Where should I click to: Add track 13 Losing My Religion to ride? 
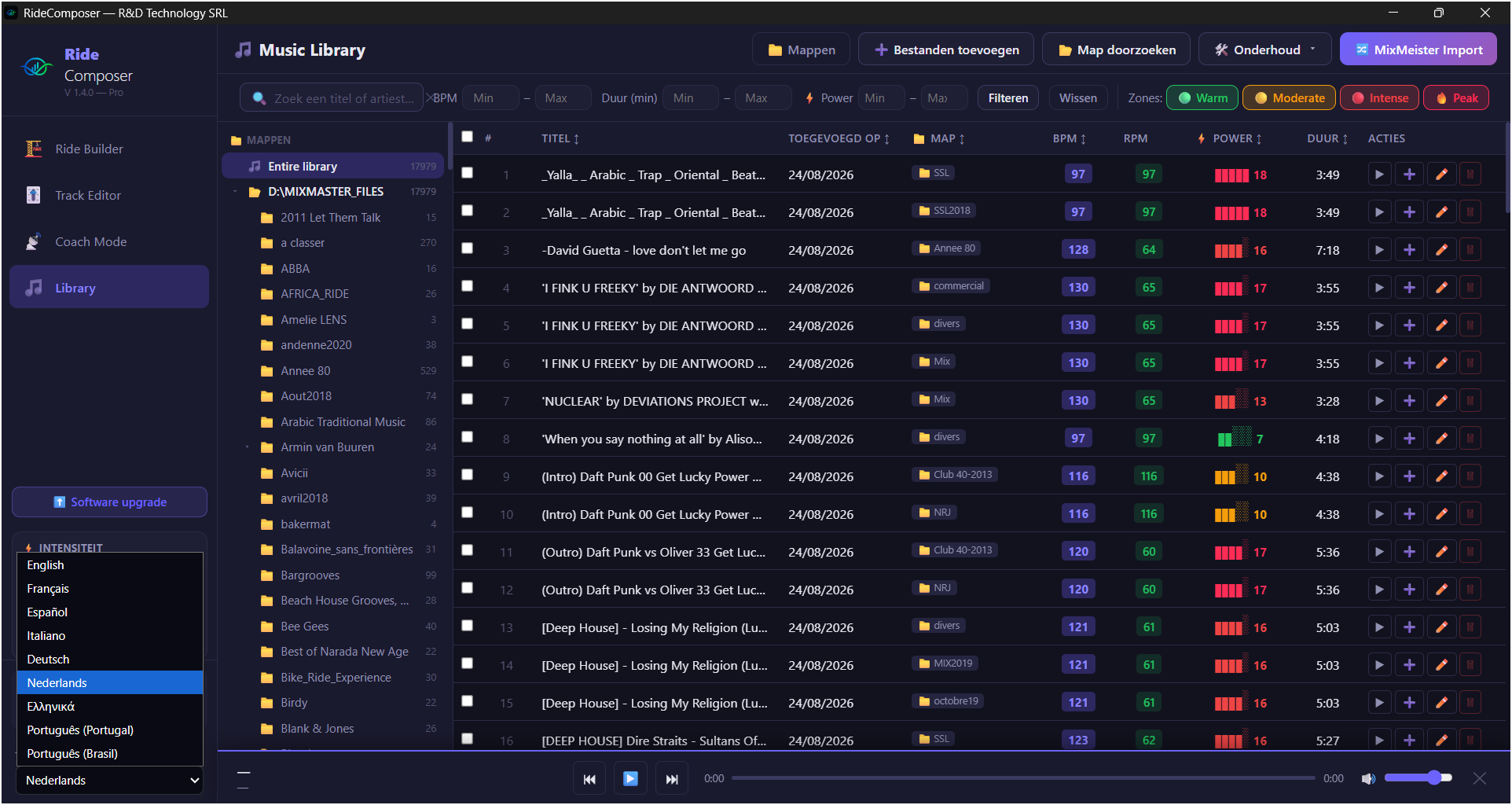[x=1409, y=627]
